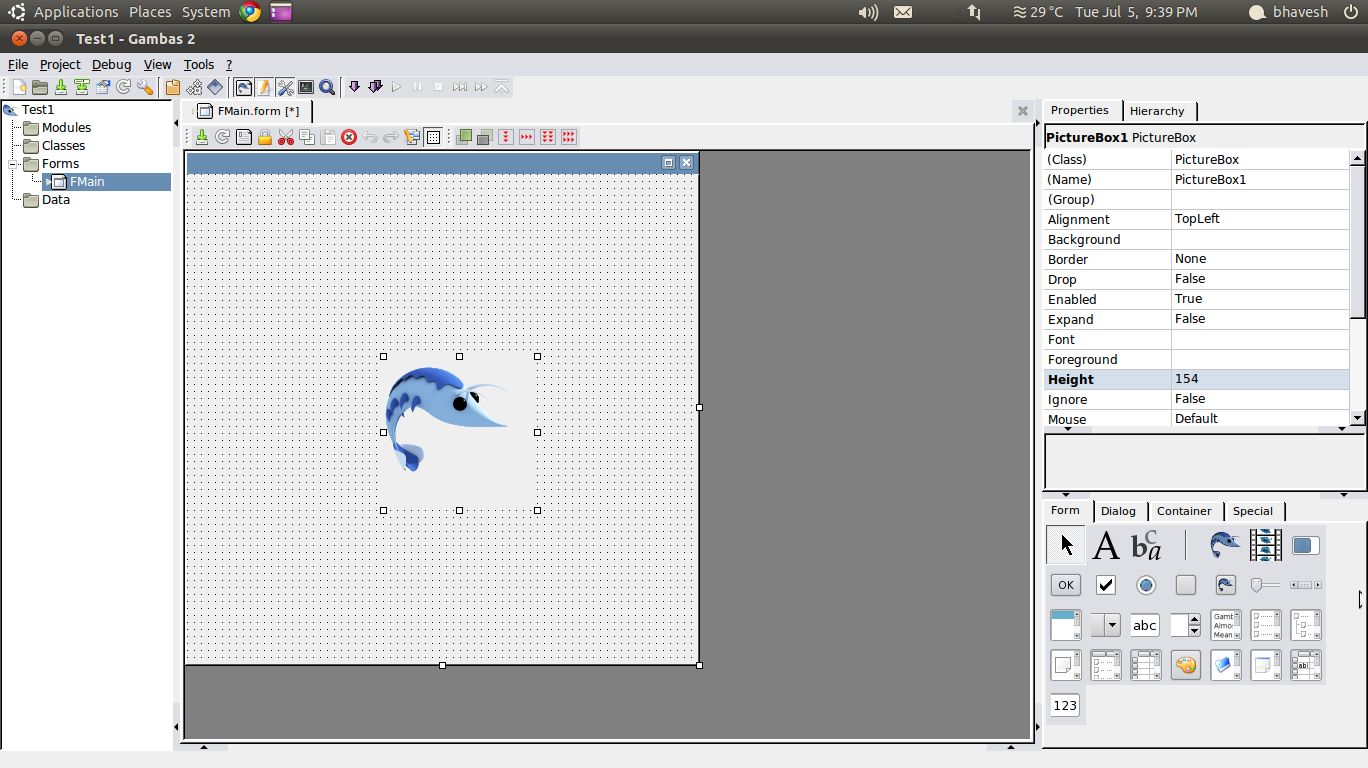Viewport: 1368px width, 768px height.
Task: Open project properties wrench icon
Action: [x=145, y=87]
